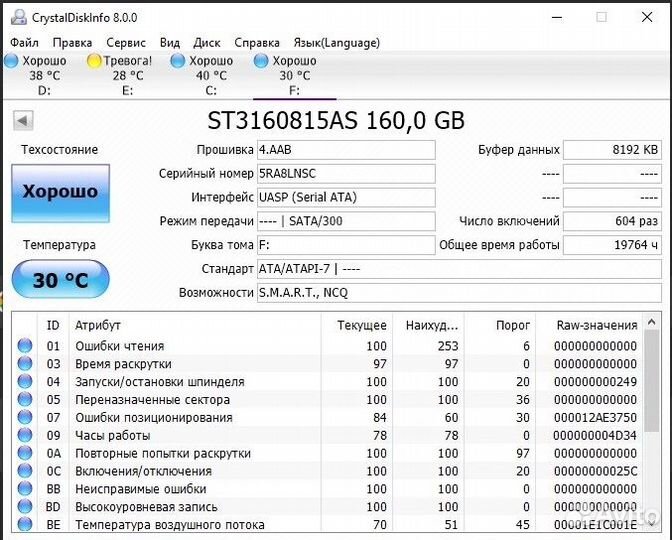This screenshot has width=672, height=540.
Task: Click the Raw-значения column header
Action: [x=589, y=325]
